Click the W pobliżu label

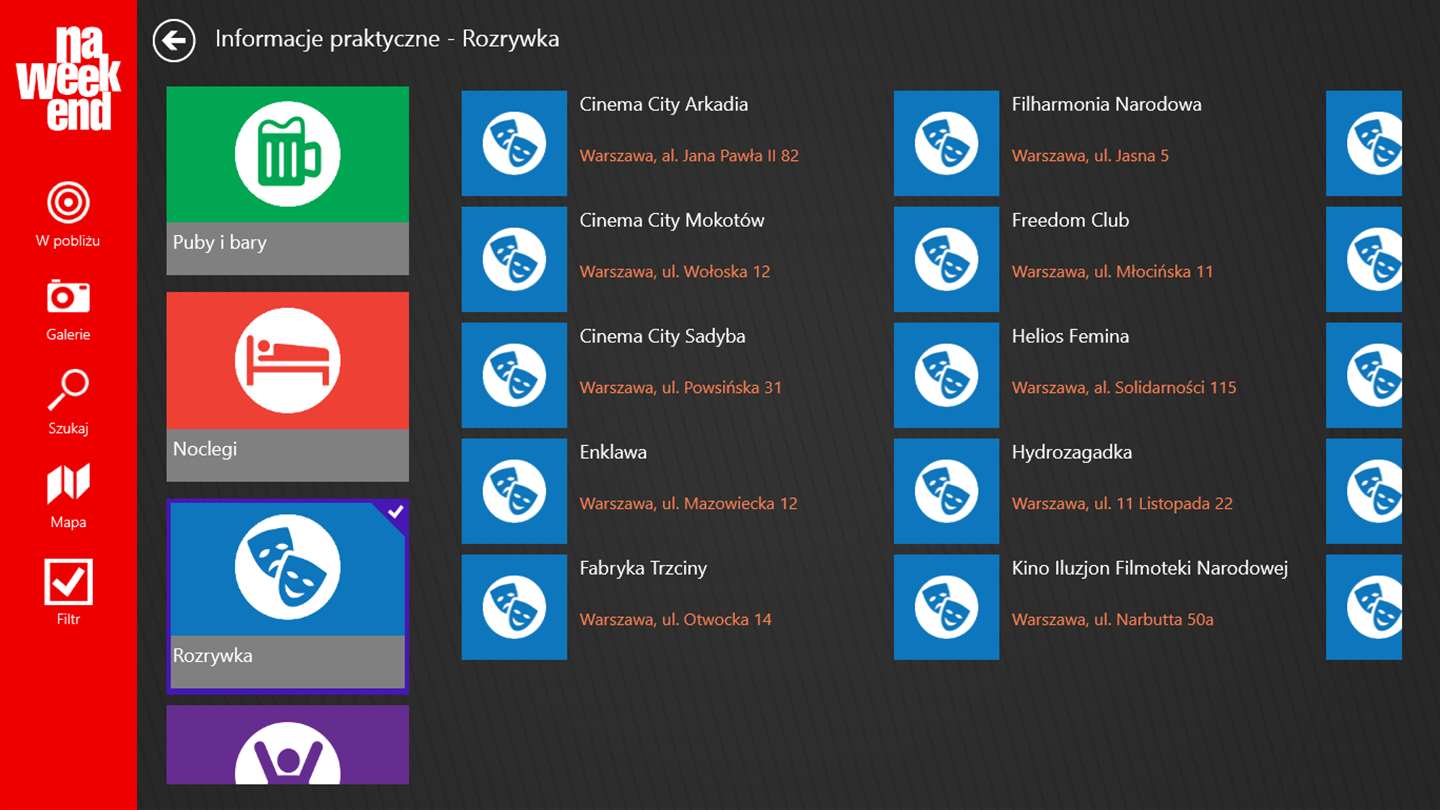pos(68,241)
